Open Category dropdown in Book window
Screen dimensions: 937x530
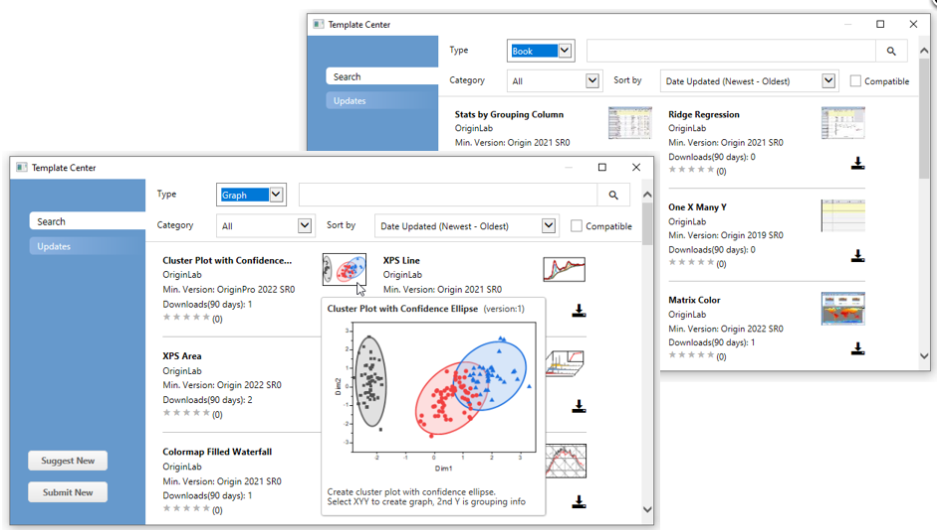click(x=554, y=81)
